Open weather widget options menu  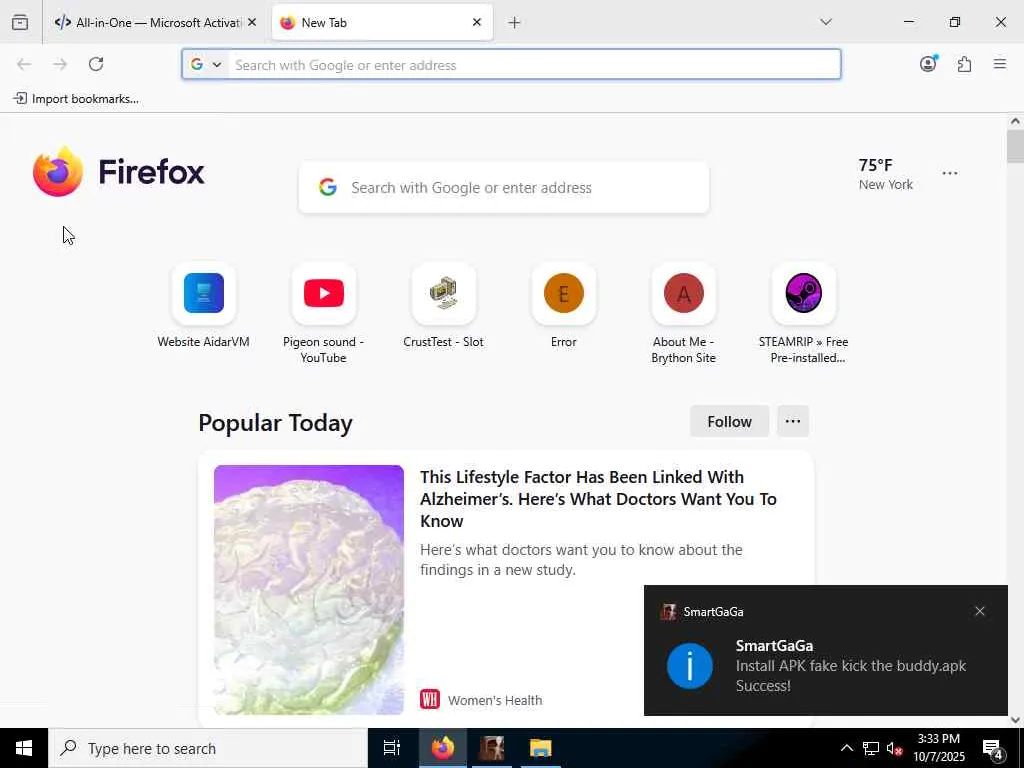point(950,174)
